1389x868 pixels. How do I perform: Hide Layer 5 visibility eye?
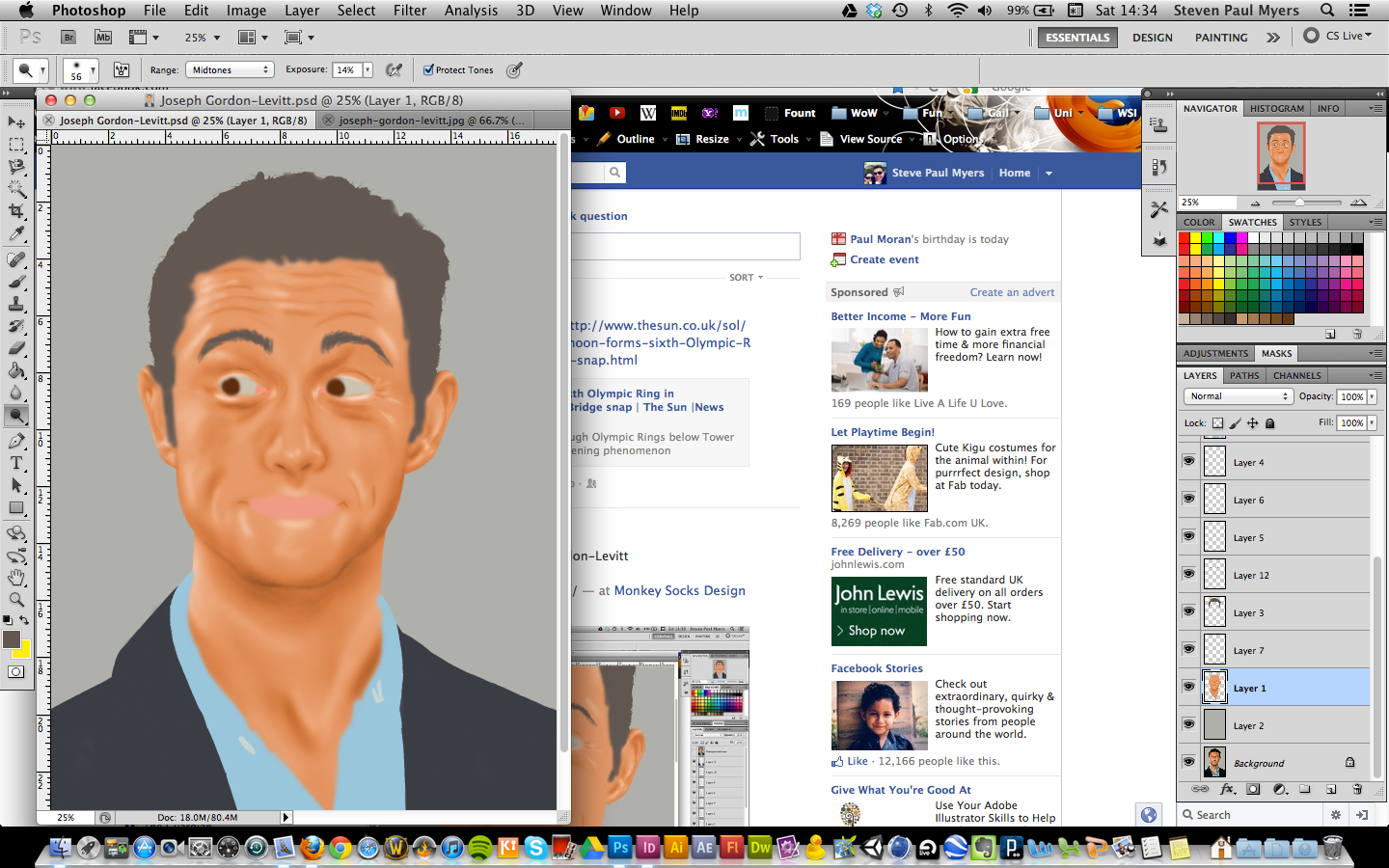coord(1188,536)
